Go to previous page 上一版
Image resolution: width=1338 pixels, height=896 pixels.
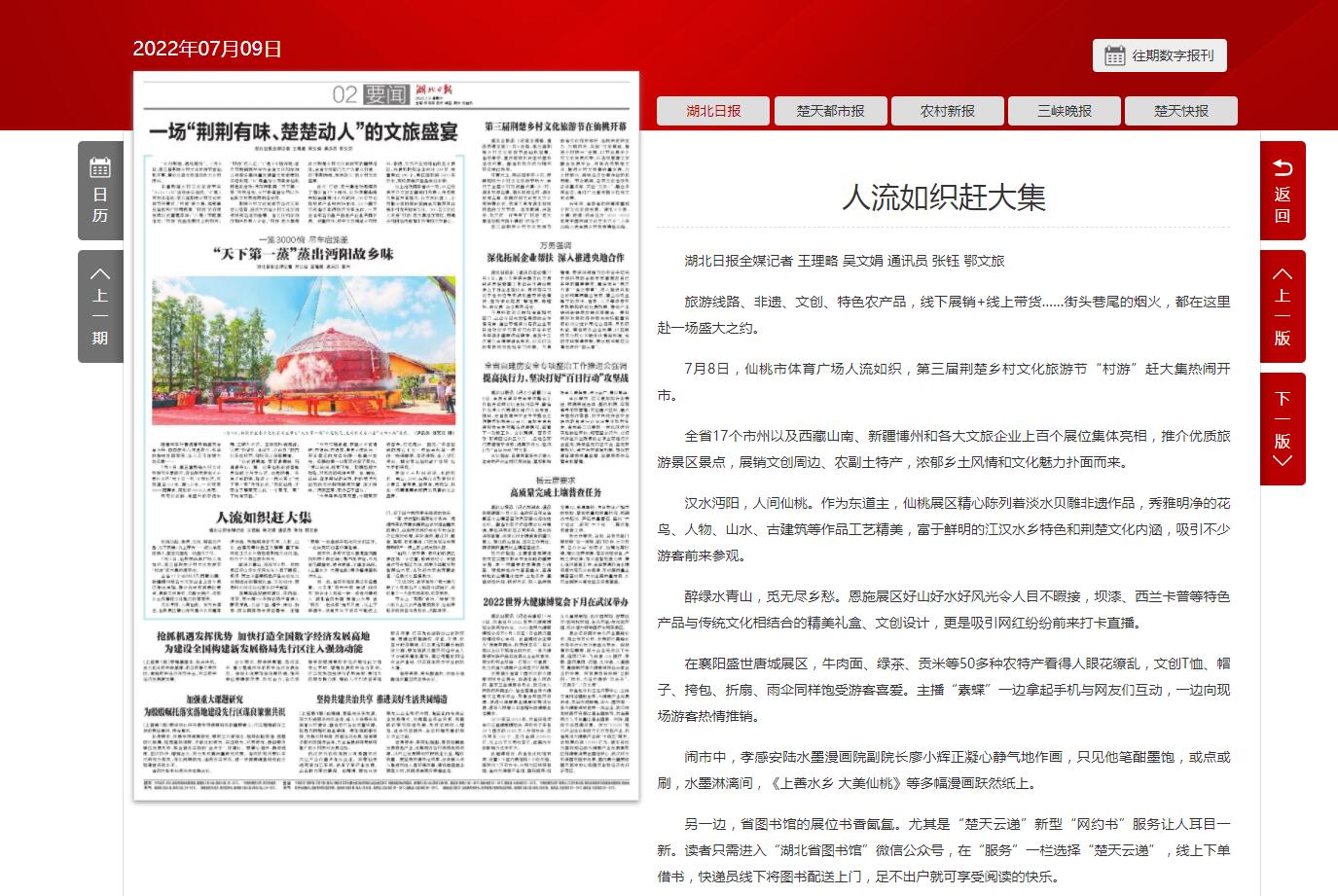(x=1283, y=305)
